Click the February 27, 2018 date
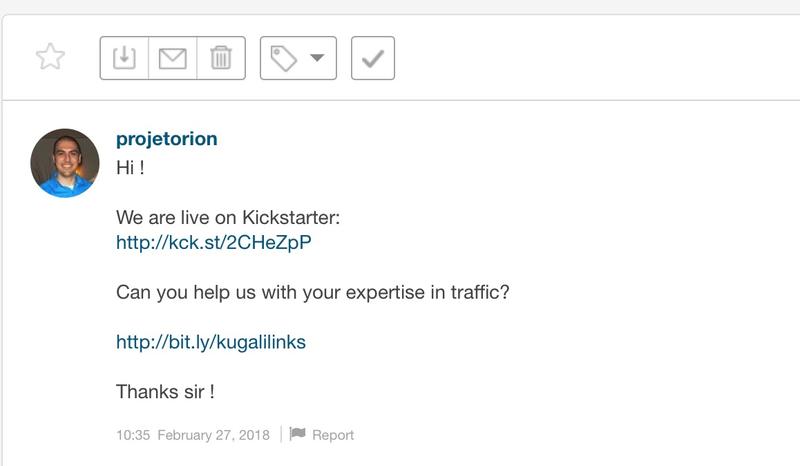 tap(214, 435)
